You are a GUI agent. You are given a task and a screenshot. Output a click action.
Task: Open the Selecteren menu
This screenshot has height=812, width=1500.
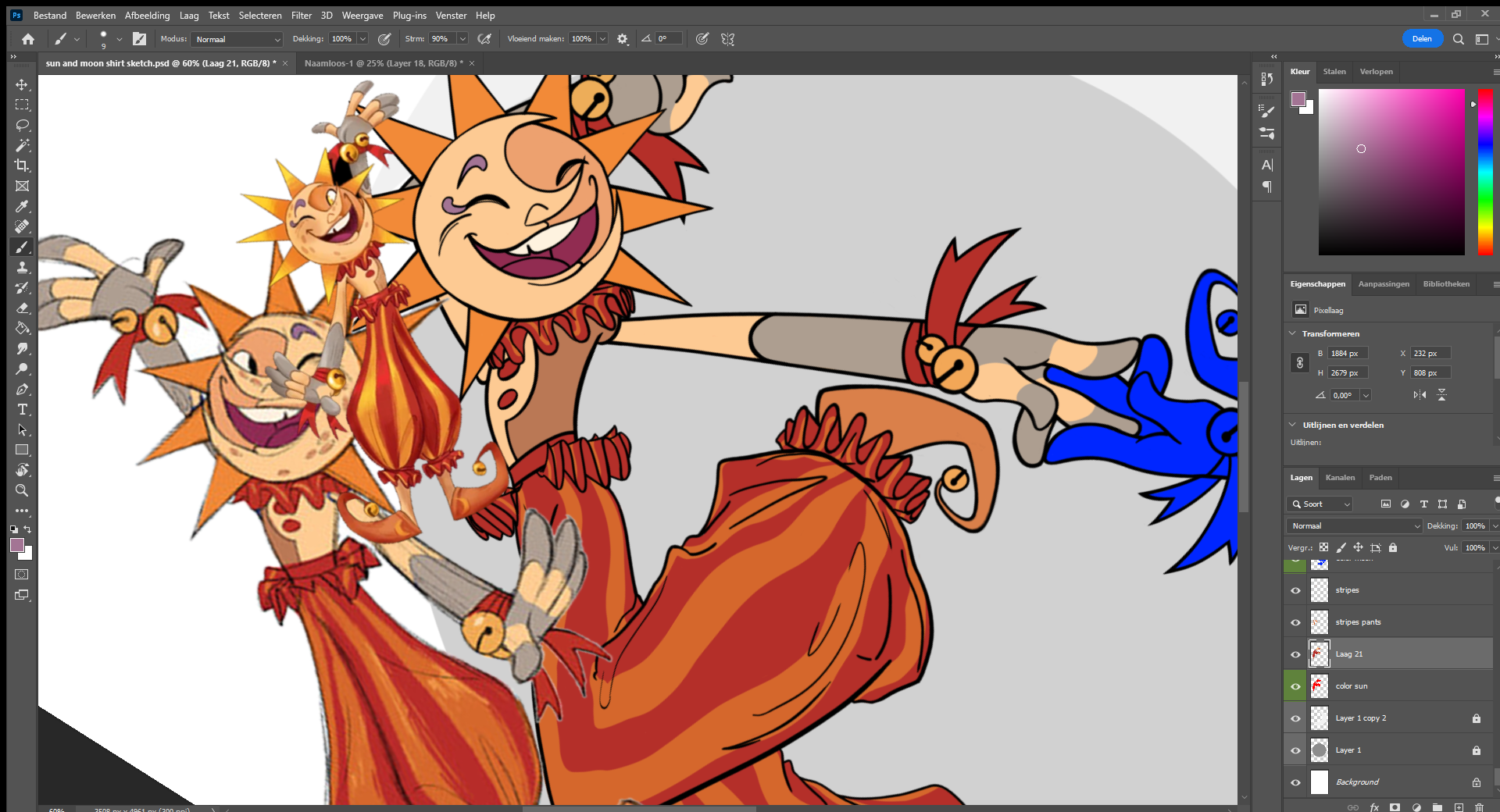[x=260, y=16]
